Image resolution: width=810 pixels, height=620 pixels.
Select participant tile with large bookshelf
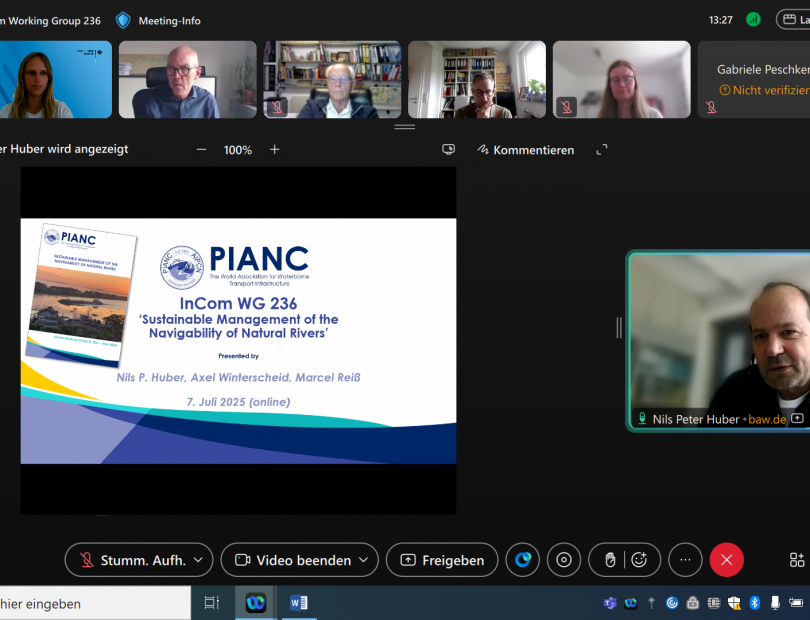pos(332,80)
